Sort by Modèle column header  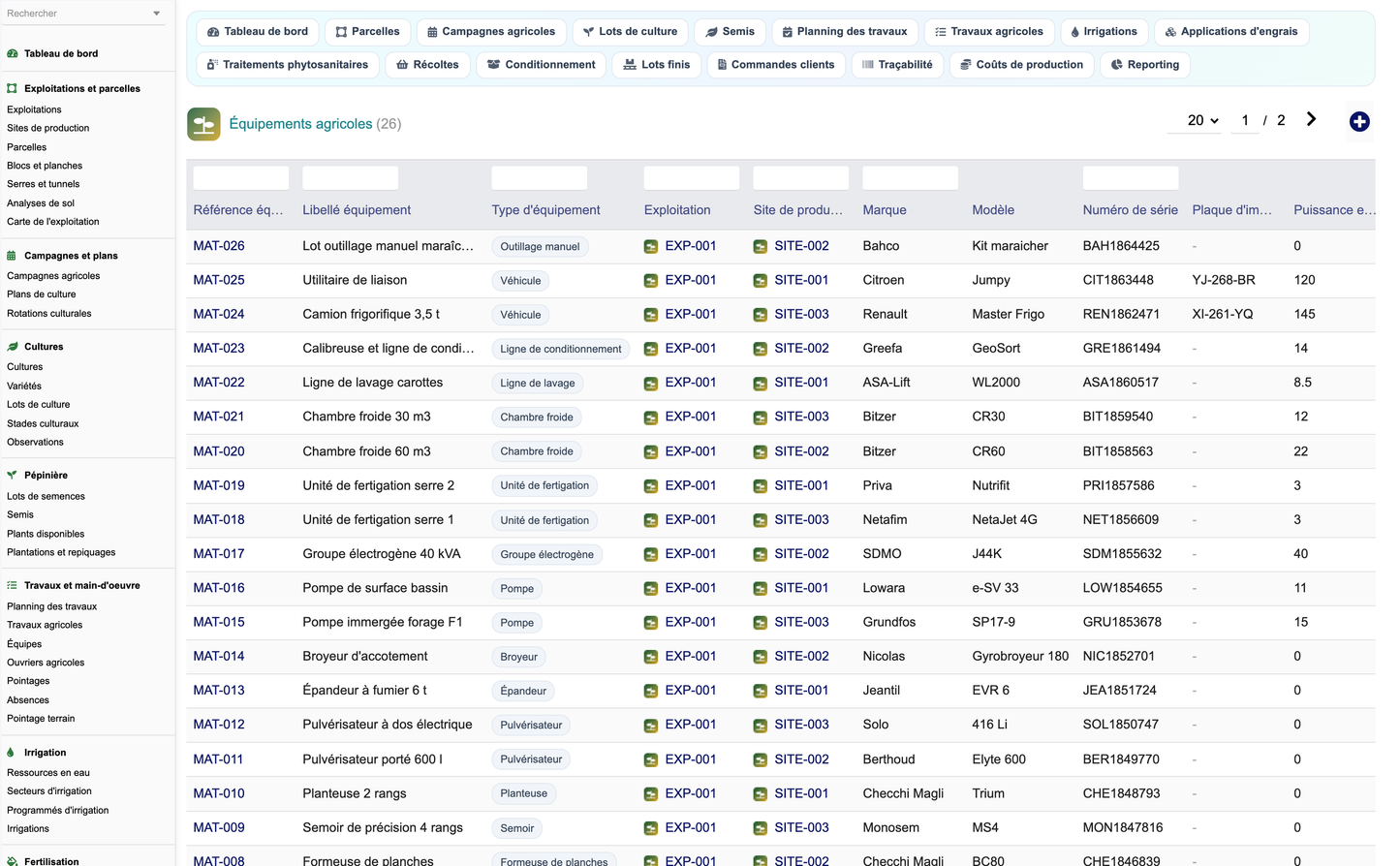click(x=993, y=210)
